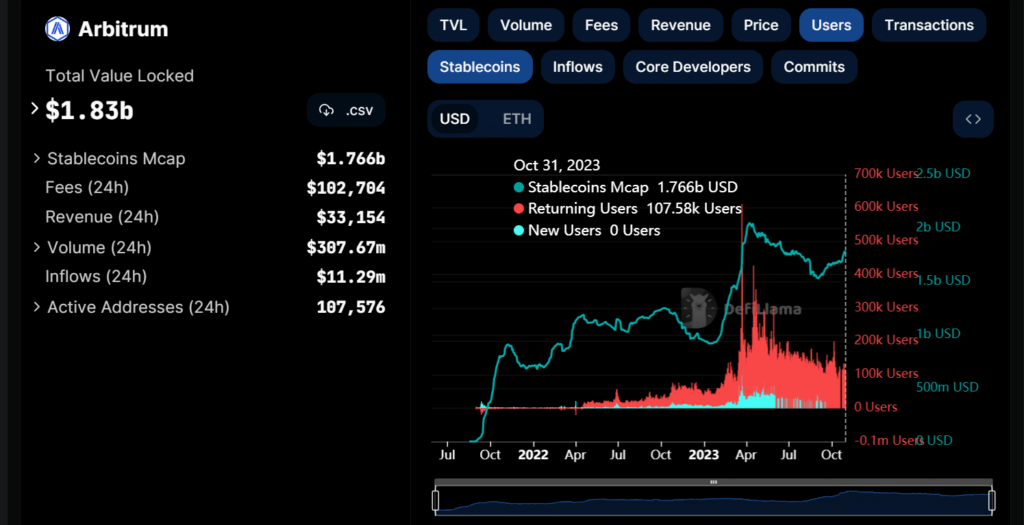The height and width of the screenshot is (525, 1024).
Task: Show Core Developers on the chart
Action: click(x=693, y=67)
